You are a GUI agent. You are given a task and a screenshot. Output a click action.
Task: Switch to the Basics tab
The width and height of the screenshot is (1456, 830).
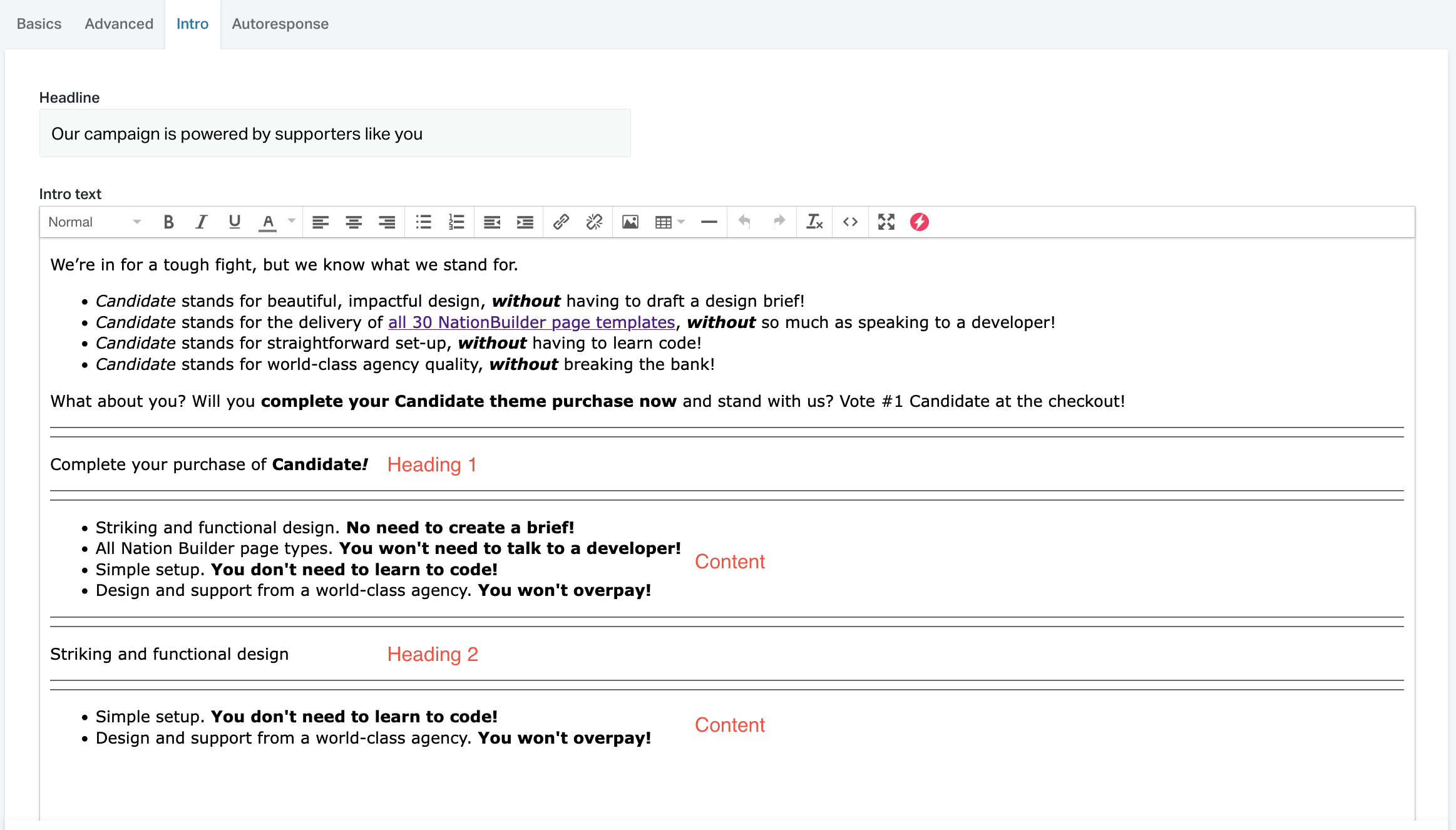coord(38,24)
